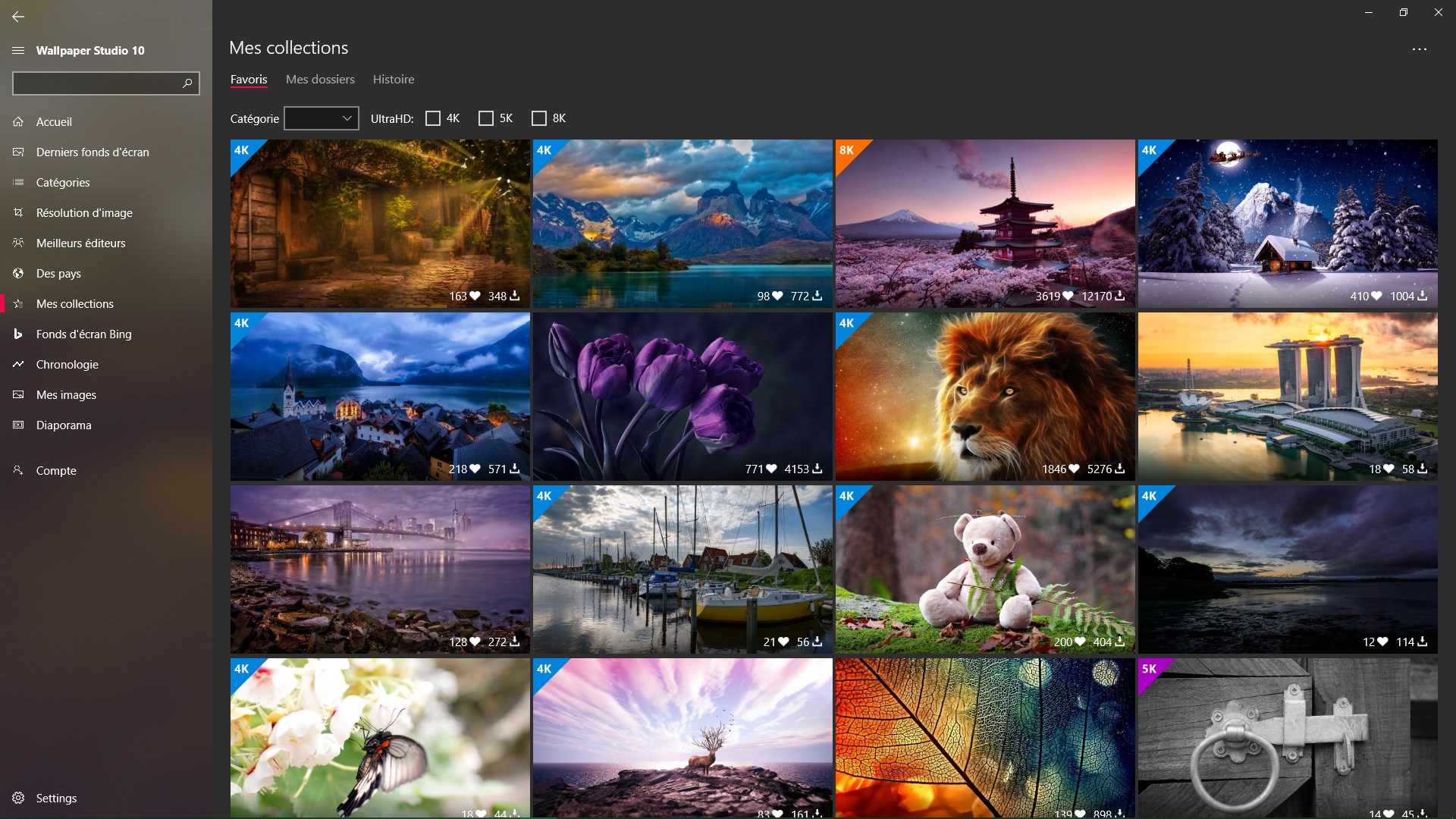This screenshot has width=1456, height=819.
Task: Expand the Catégorie dropdown
Action: click(x=322, y=118)
